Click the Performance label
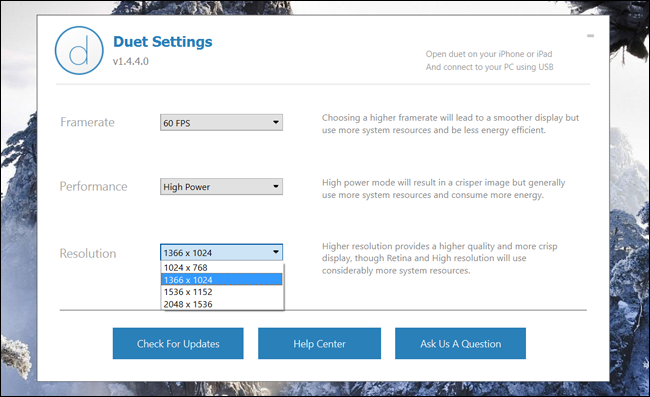Viewport: 650px width, 397px height. pos(93,186)
